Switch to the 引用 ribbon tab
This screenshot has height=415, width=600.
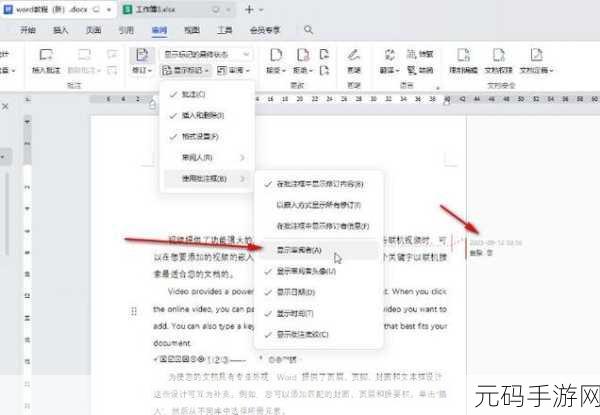(126, 30)
